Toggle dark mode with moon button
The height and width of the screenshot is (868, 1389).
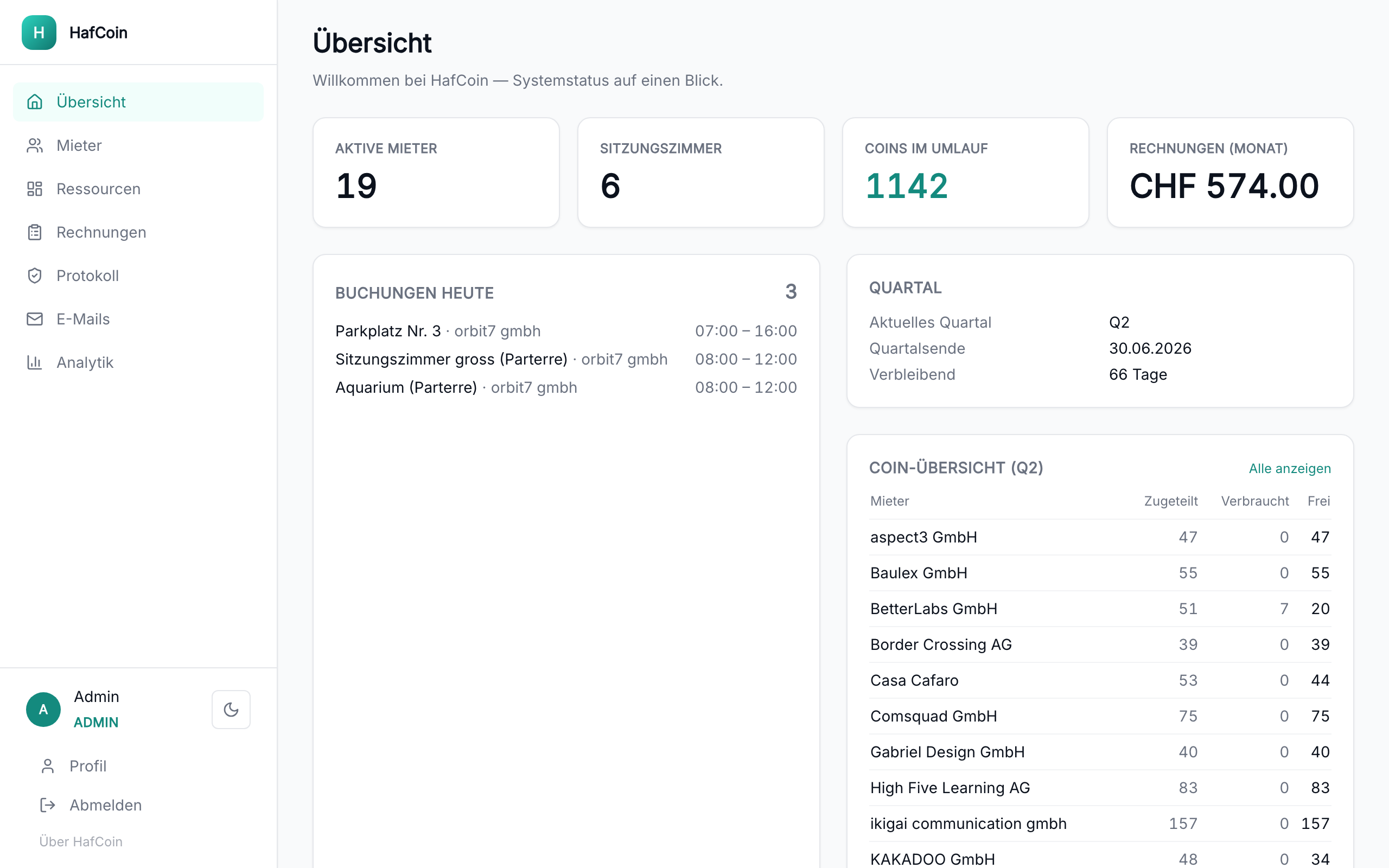[x=231, y=710]
